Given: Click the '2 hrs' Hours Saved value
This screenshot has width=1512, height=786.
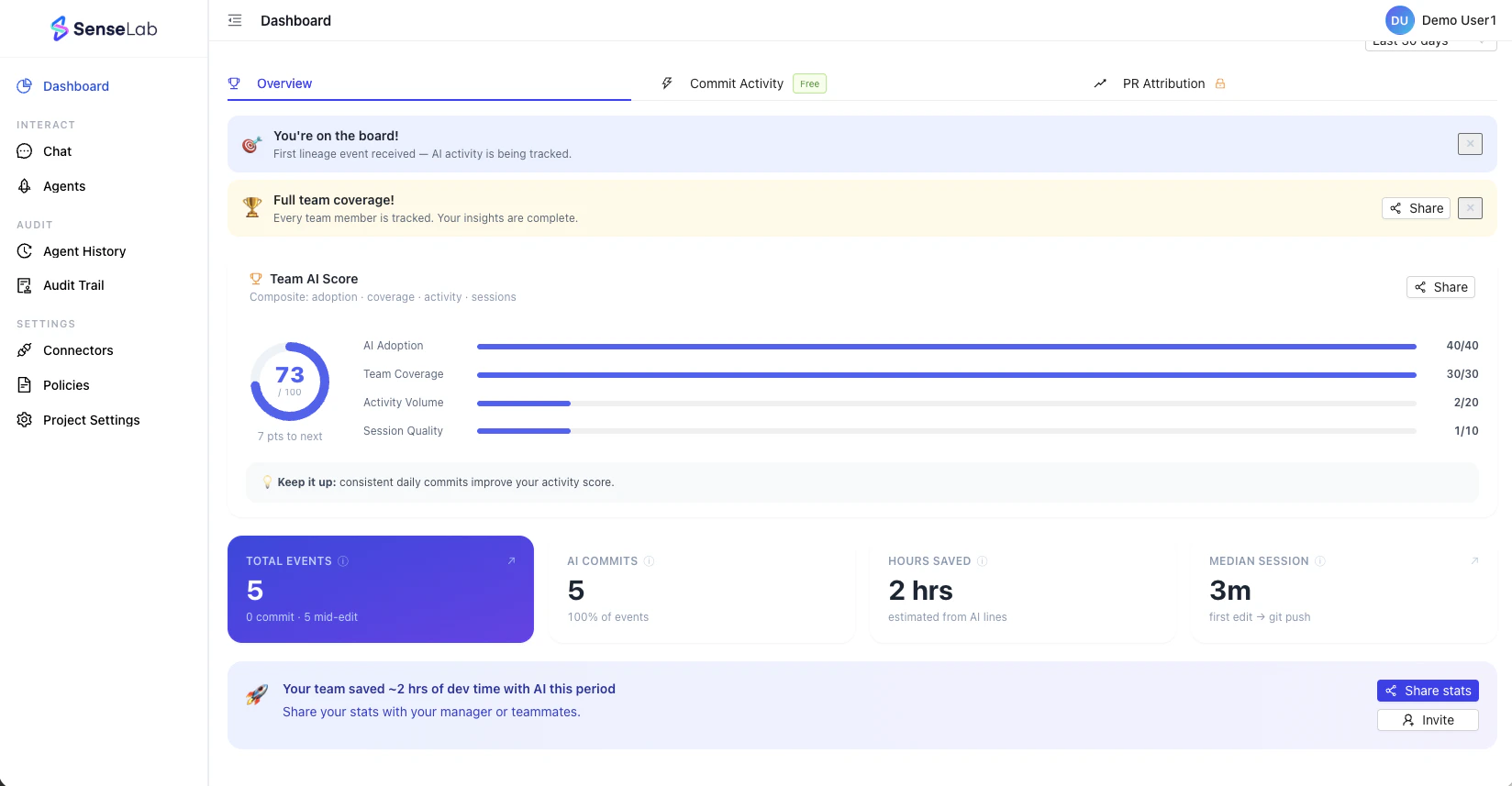Looking at the screenshot, I should tap(920, 591).
